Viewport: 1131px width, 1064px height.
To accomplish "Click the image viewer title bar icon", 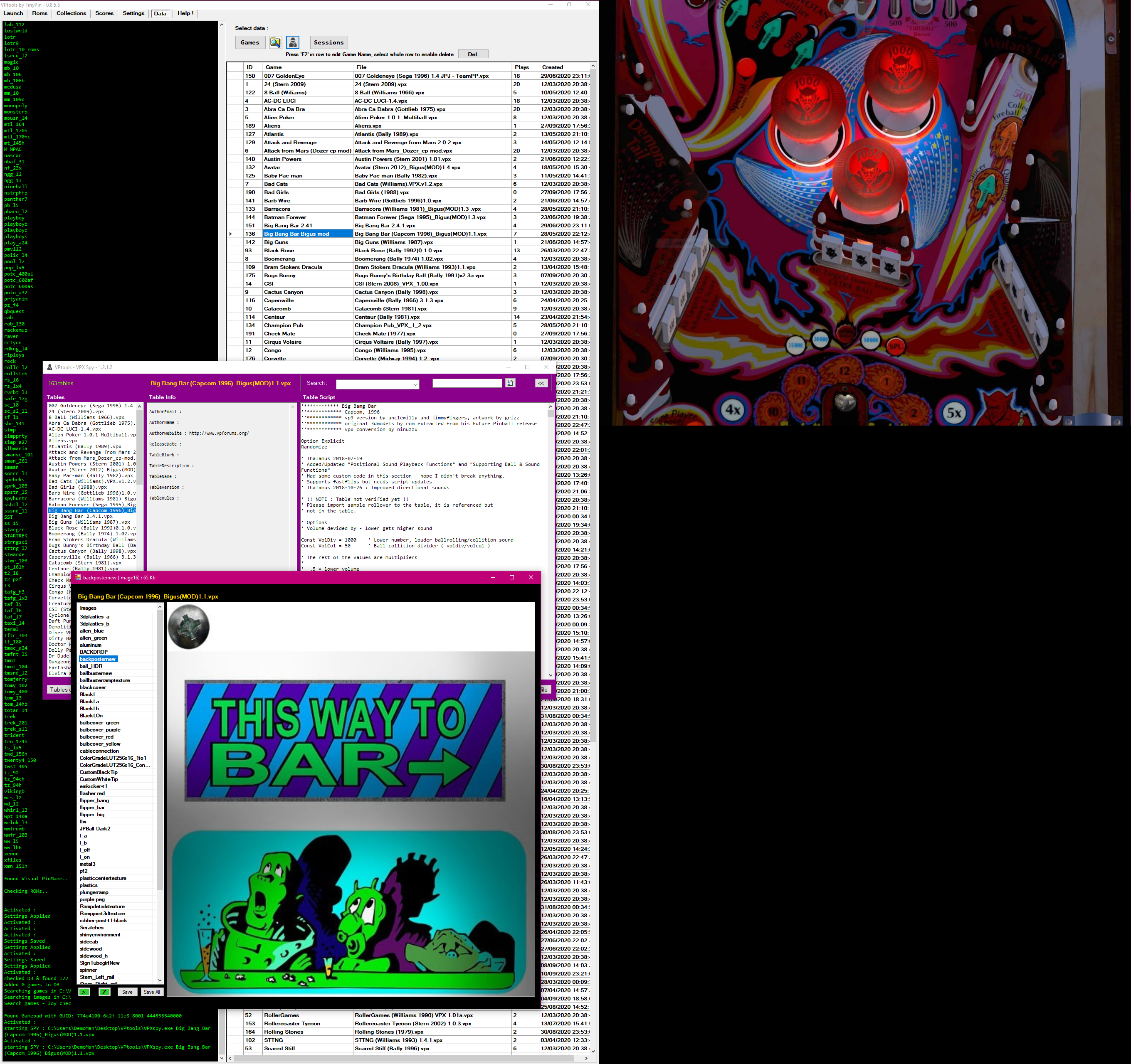I will coord(78,577).
